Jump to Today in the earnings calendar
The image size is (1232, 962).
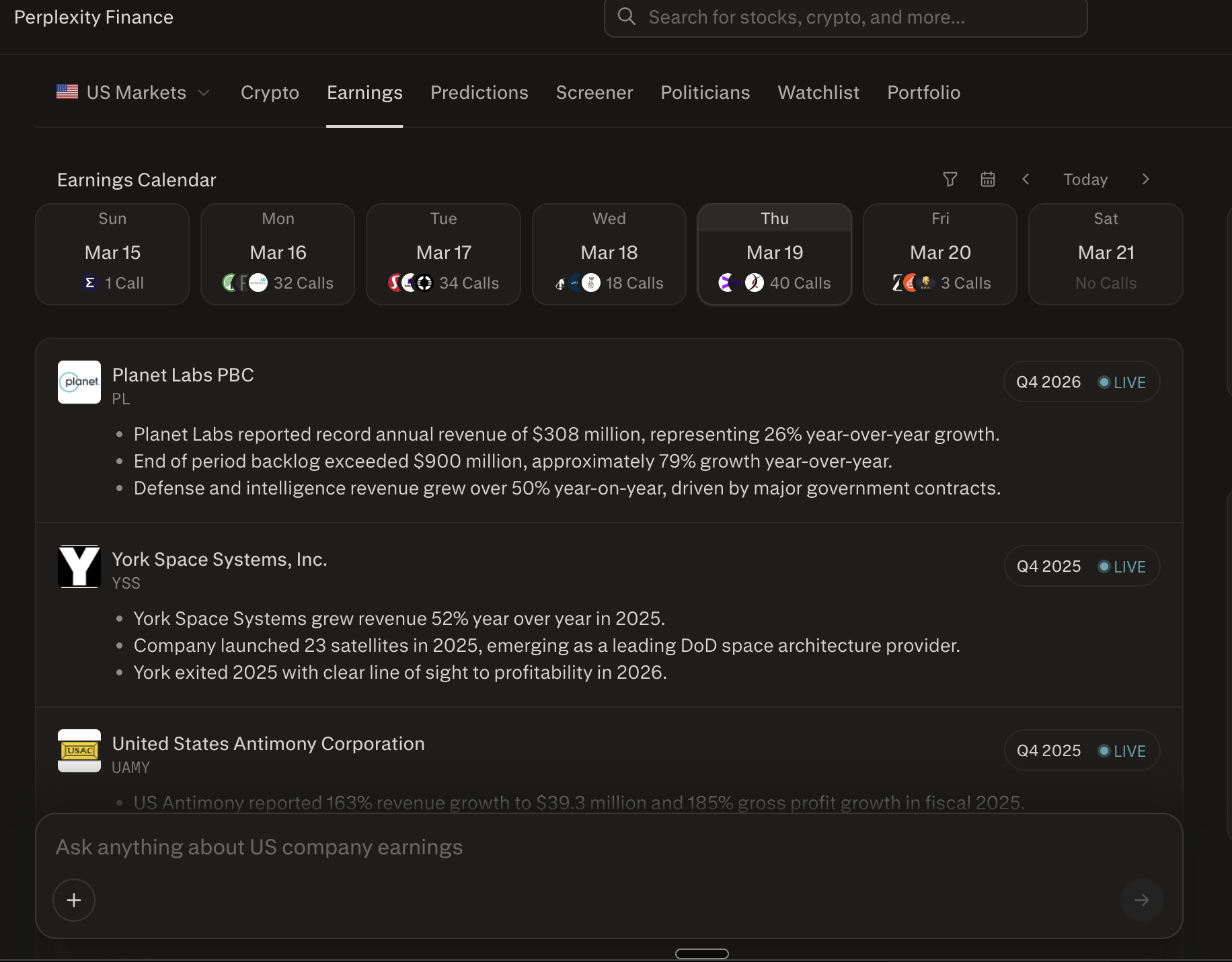(x=1085, y=180)
